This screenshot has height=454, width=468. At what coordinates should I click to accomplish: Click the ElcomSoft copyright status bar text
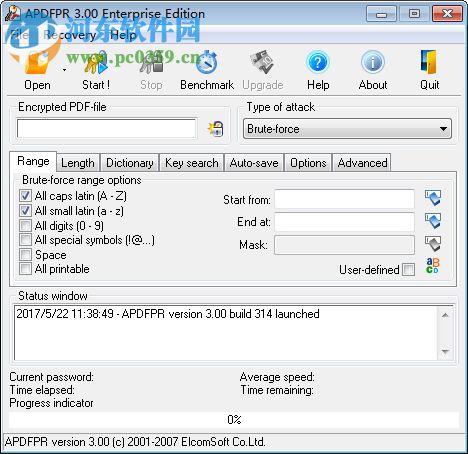[x=135, y=442]
